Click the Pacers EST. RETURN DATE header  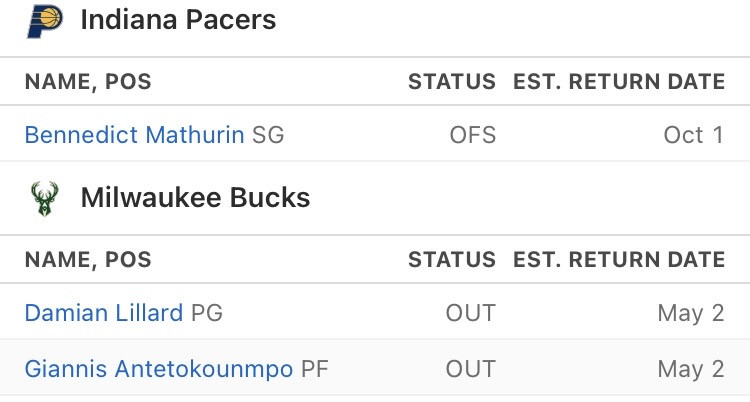coord(619,82)
